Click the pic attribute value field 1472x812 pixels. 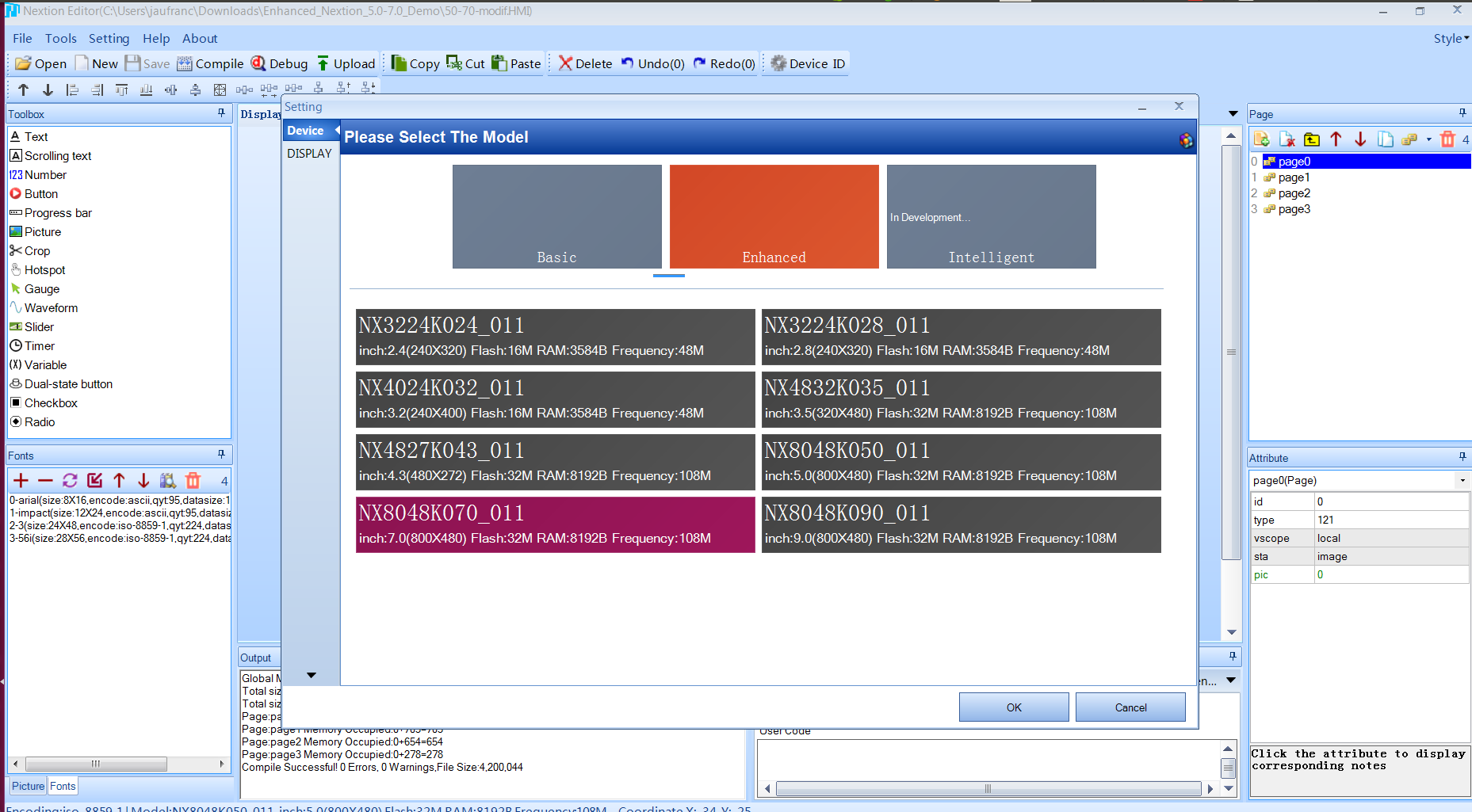(x=1391, y=574)
